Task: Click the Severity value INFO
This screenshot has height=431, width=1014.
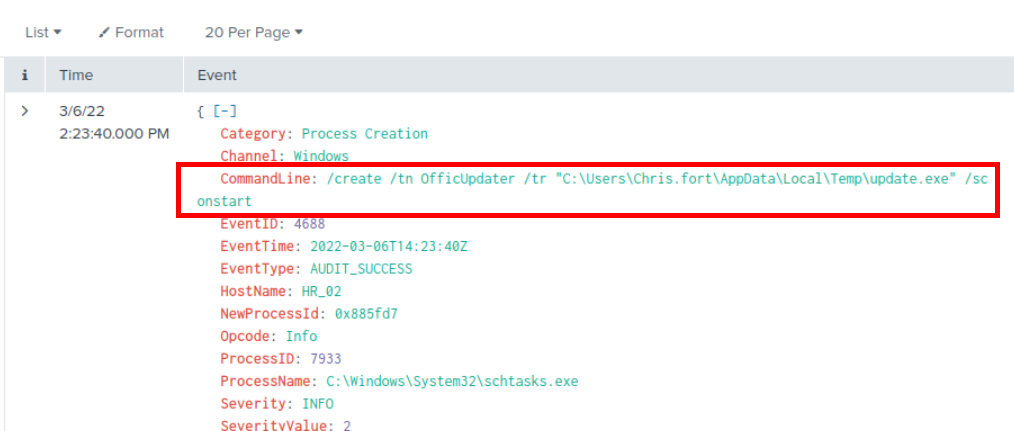Action: (x=318, y=404)
